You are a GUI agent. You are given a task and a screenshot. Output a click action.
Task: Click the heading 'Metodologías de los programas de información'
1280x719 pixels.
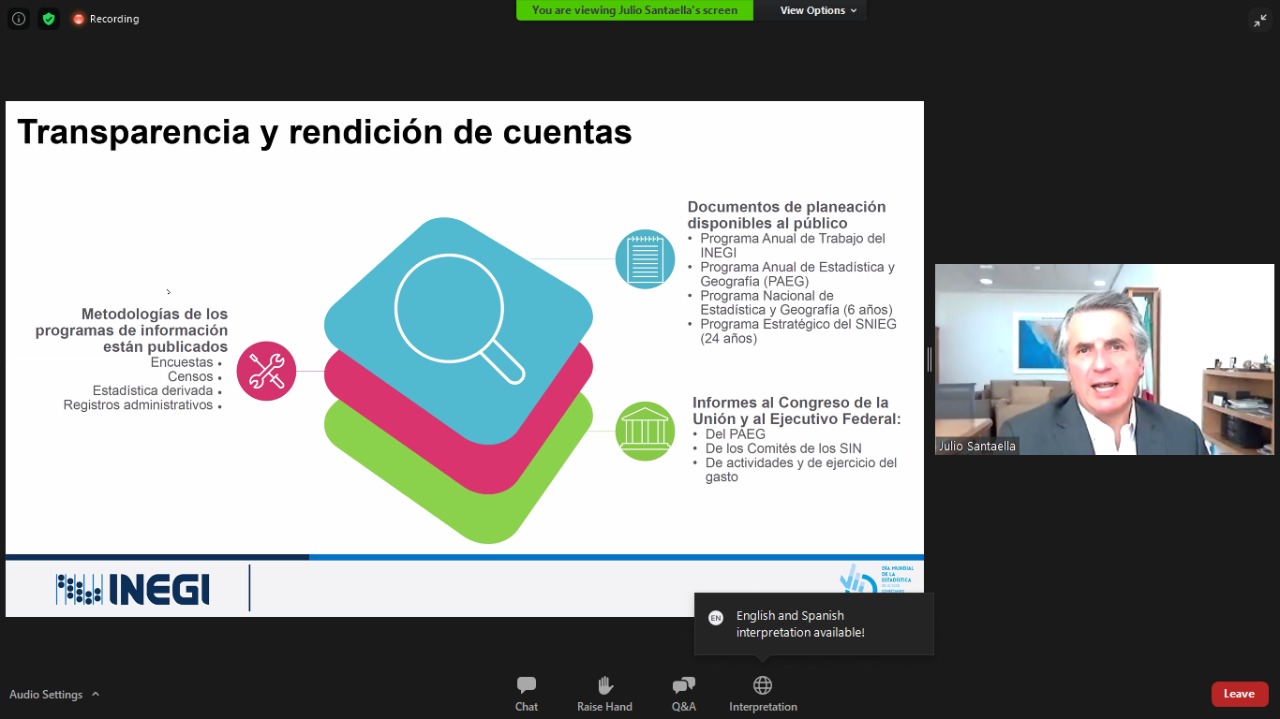coord(132,330)
